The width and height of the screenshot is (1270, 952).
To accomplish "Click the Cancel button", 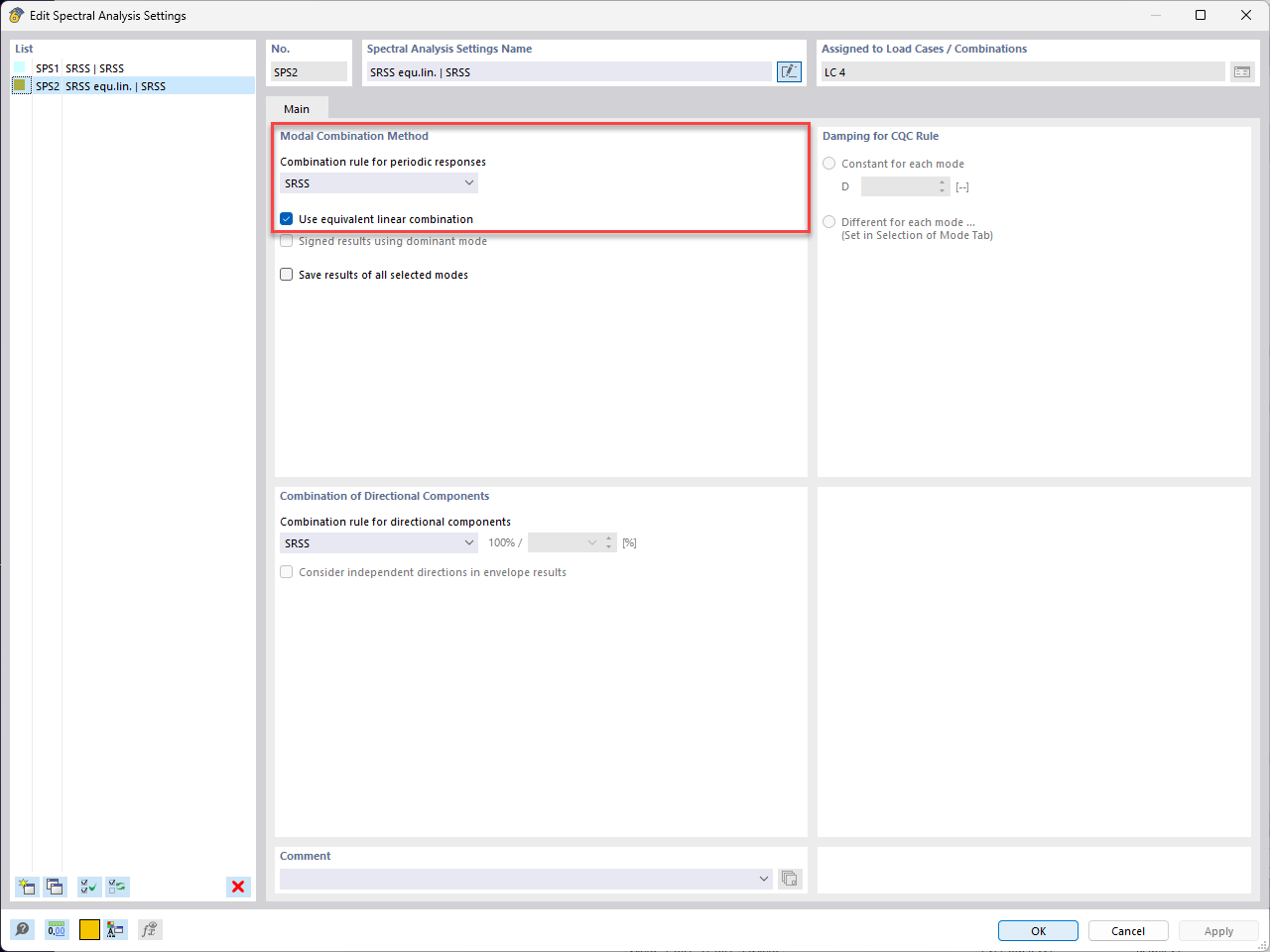I will click(x=1128, y=931).
